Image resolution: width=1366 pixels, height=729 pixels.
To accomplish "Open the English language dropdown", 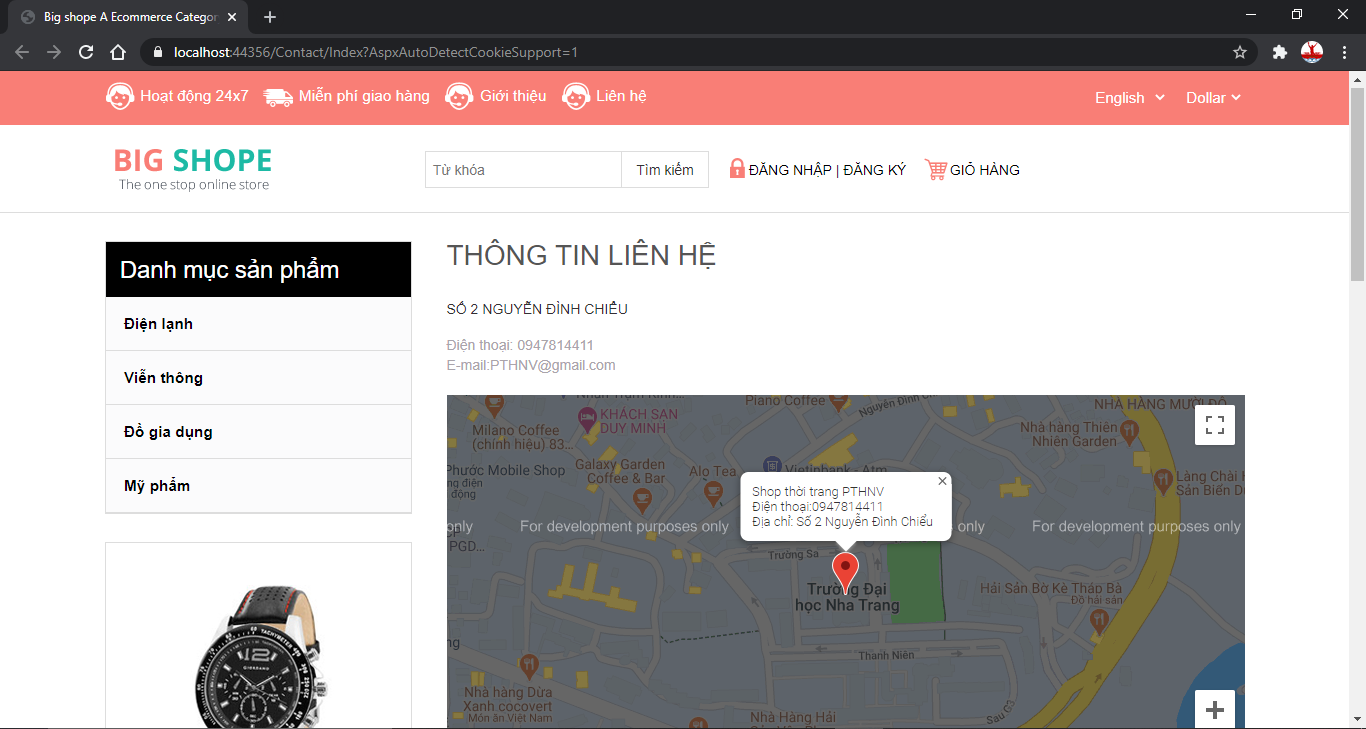I will [1130, 98].
